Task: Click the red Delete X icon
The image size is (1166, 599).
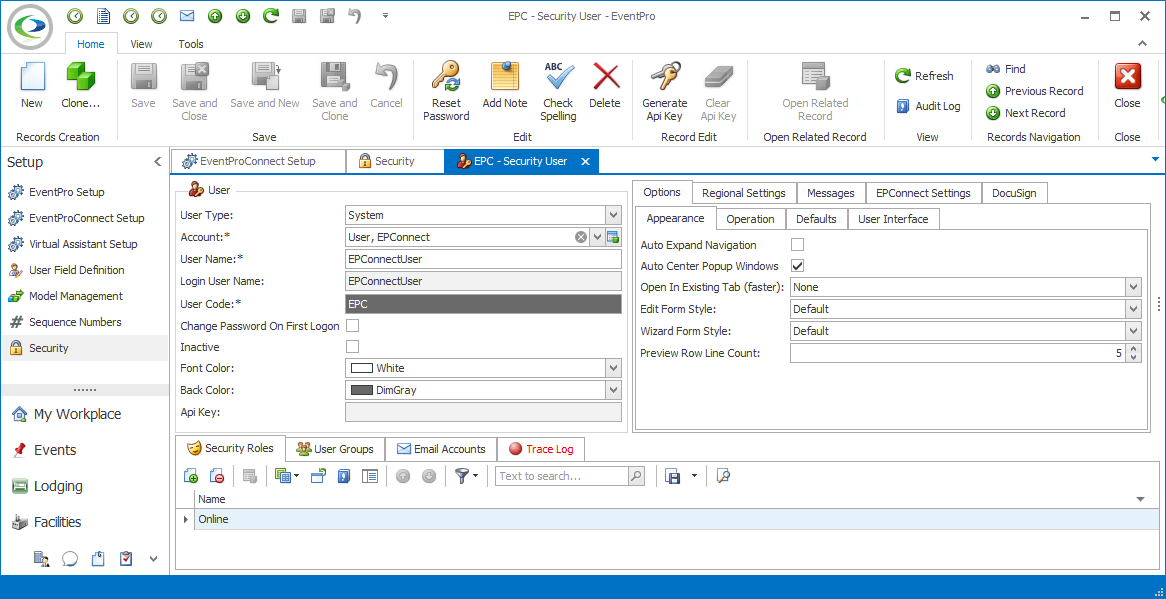Action: pos(605,77)
